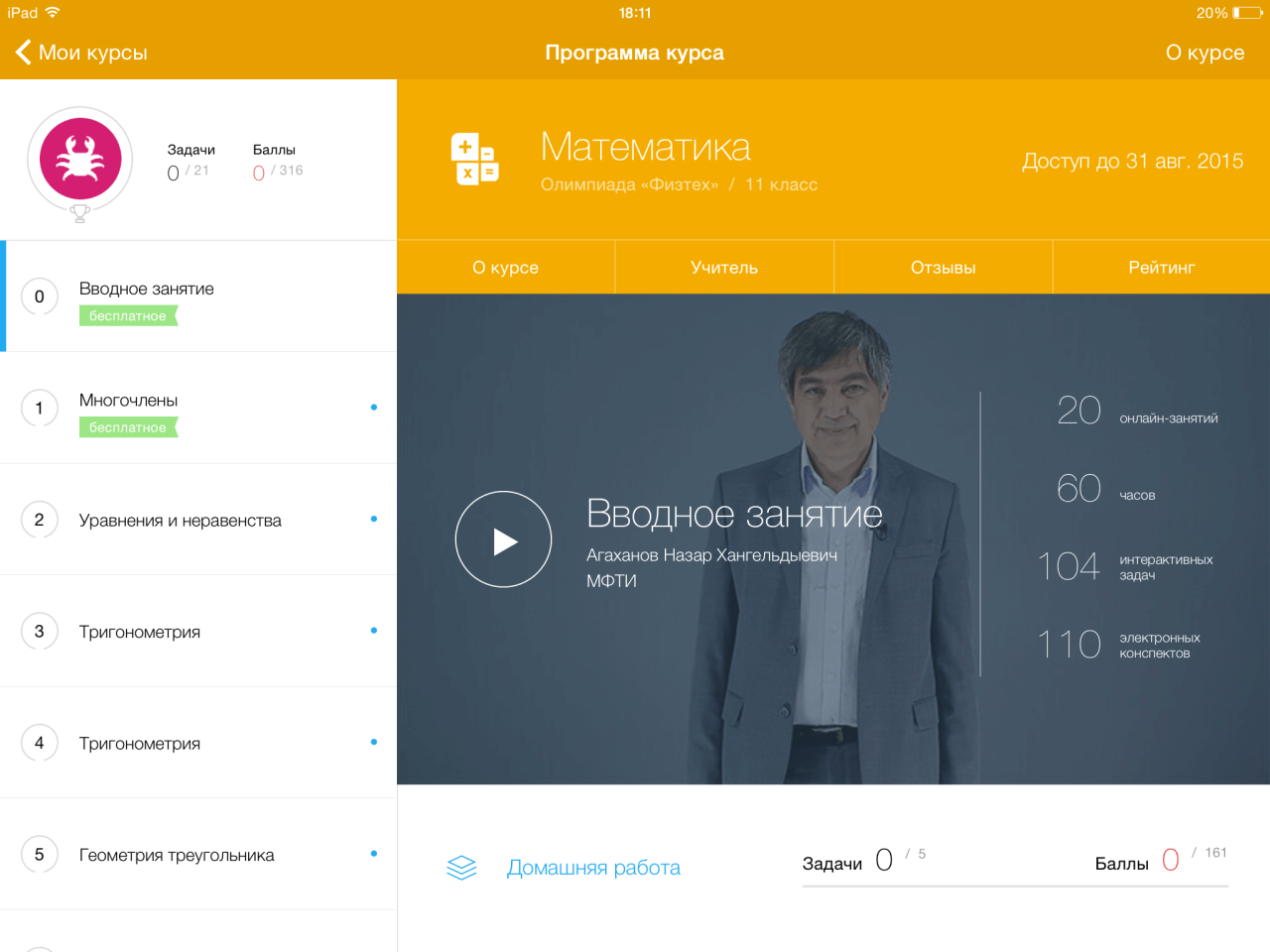Tap the trophy icon under the avatar
This screenshot has height=952, width=1270.
pyautogui.click(x=80, y=212)
